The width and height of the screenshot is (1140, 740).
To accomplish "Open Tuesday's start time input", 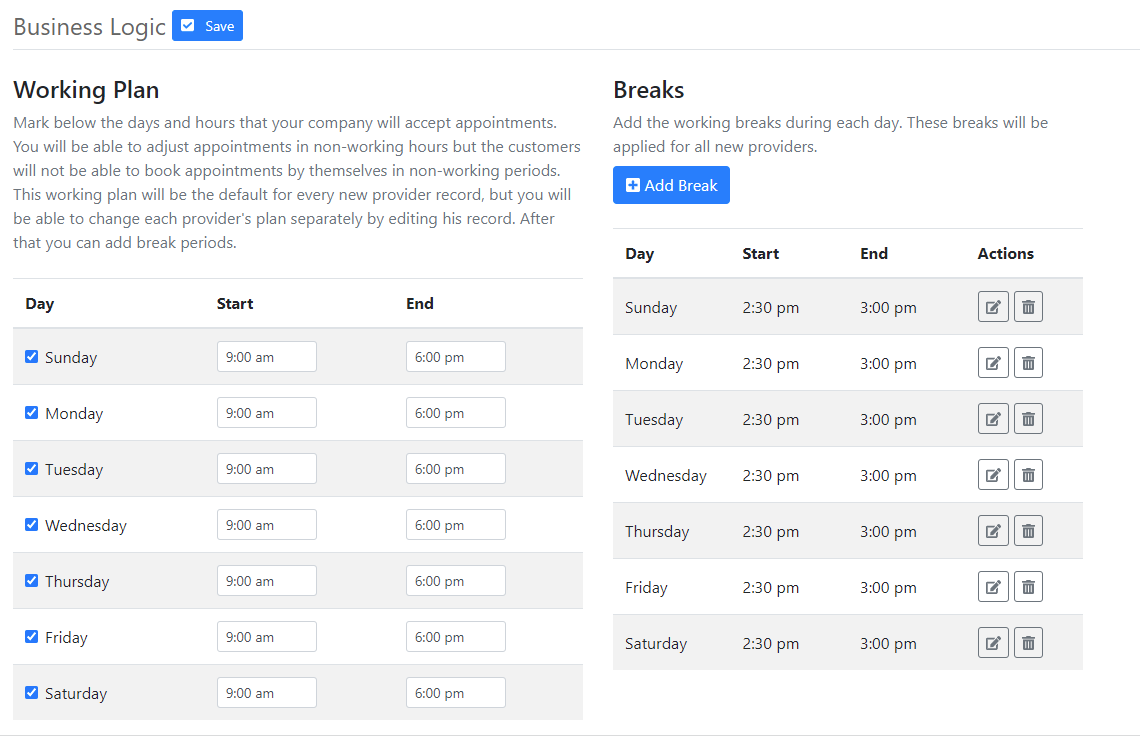I will click(266, 469).
